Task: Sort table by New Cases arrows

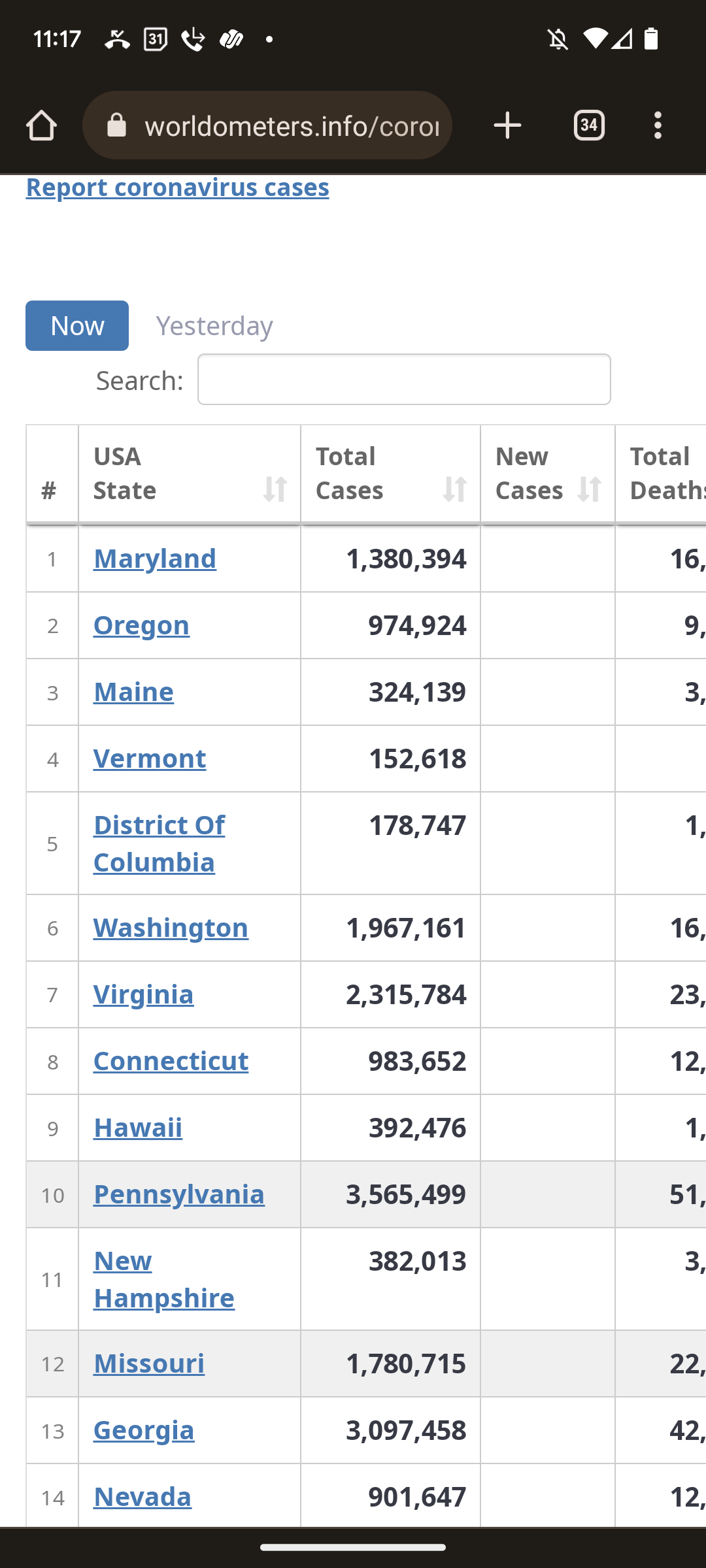Action: point(589,489)
